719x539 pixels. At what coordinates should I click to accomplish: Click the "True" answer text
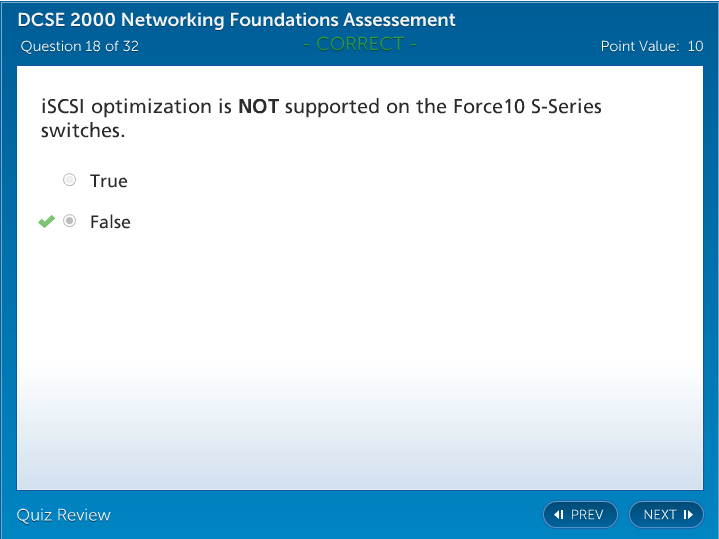click(x=109, y=181)
